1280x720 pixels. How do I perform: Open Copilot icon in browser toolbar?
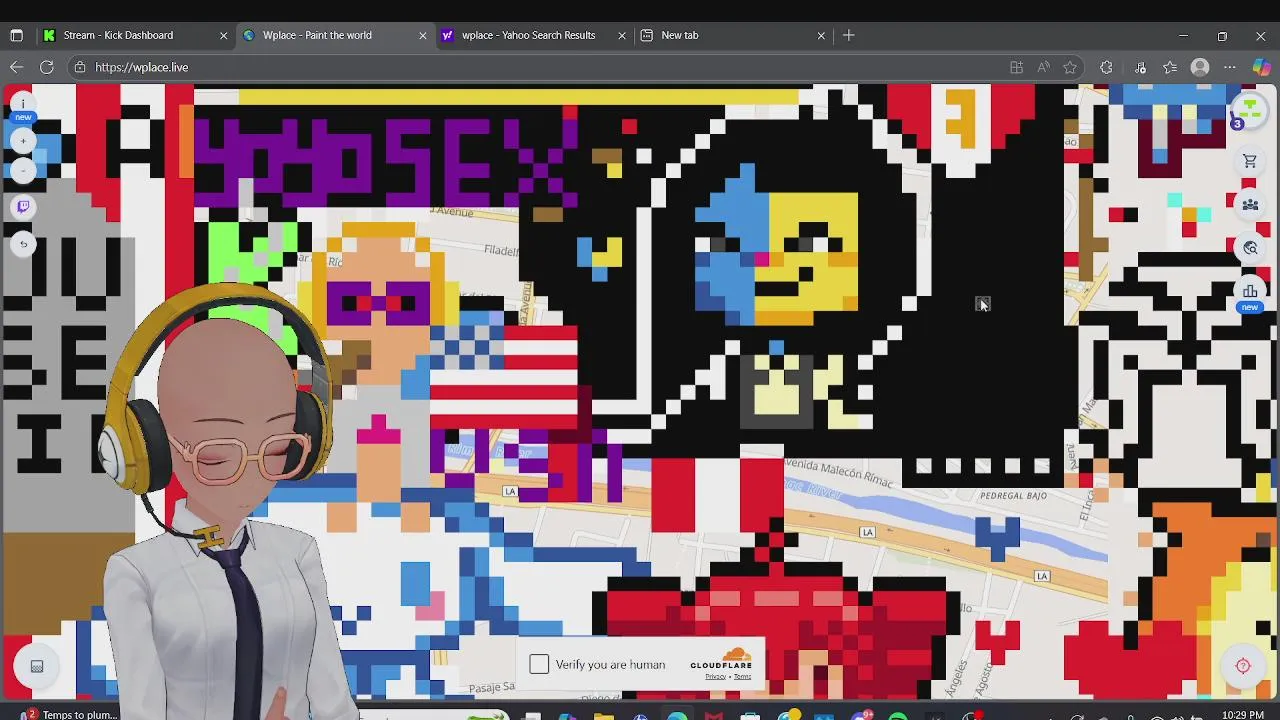coord(1261,67)
